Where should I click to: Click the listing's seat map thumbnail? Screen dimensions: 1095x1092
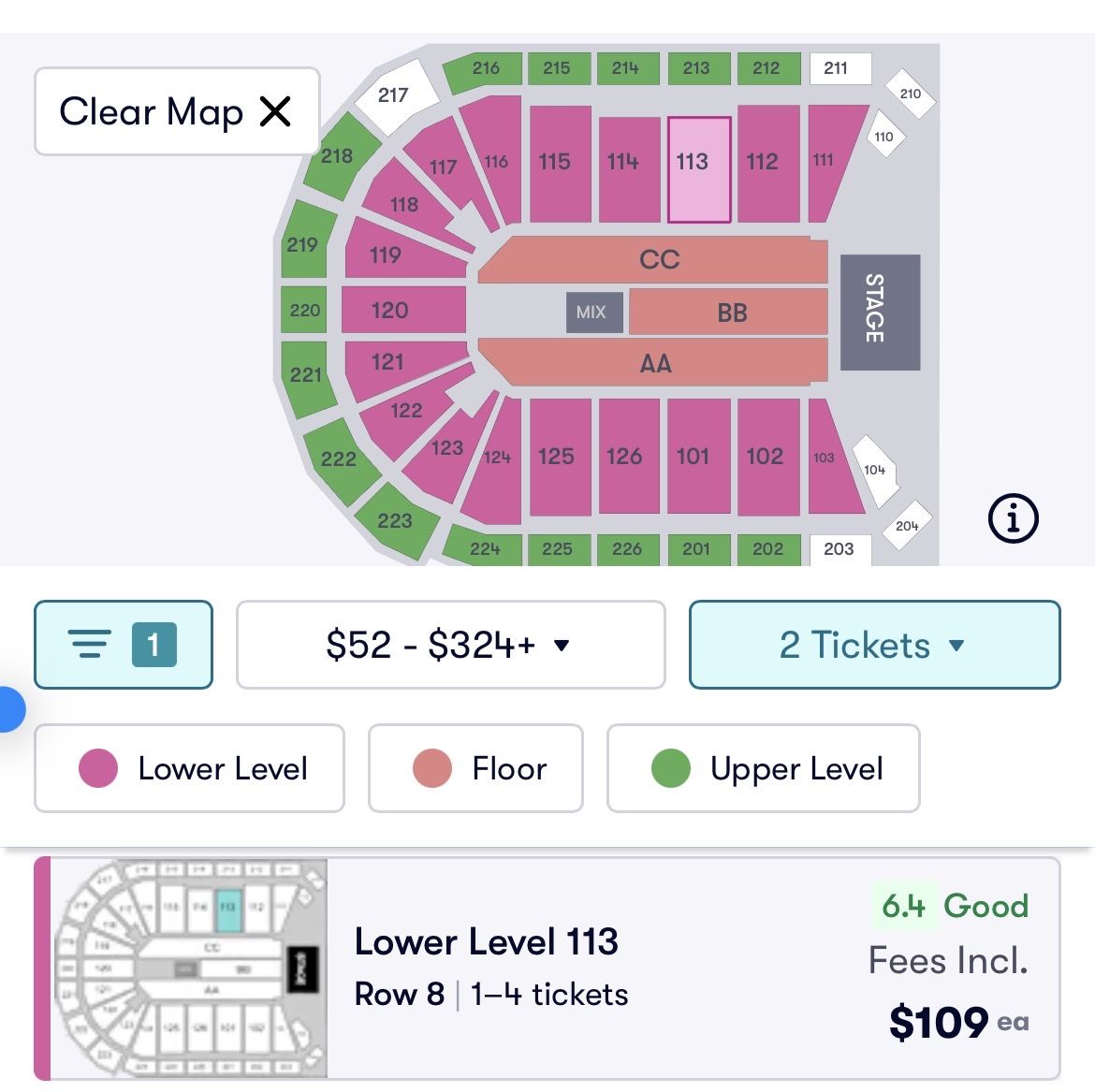(191, 968)
